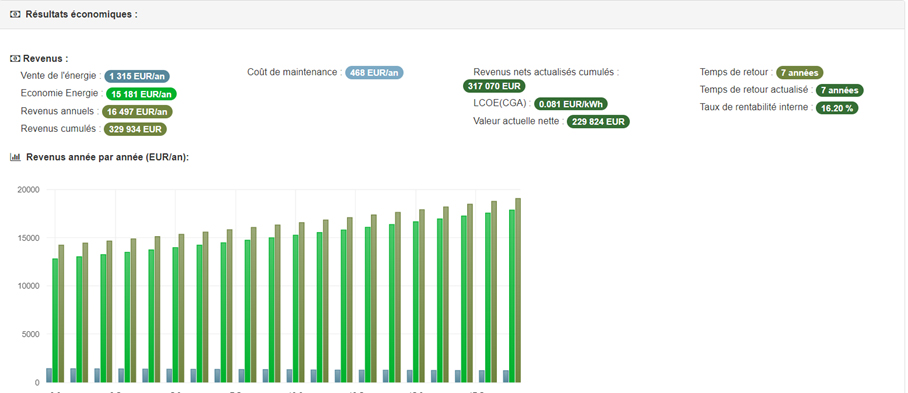Click the Temps de retour actualisé label
This screenshot has height=393, width=908.
(x=757, y=90)
